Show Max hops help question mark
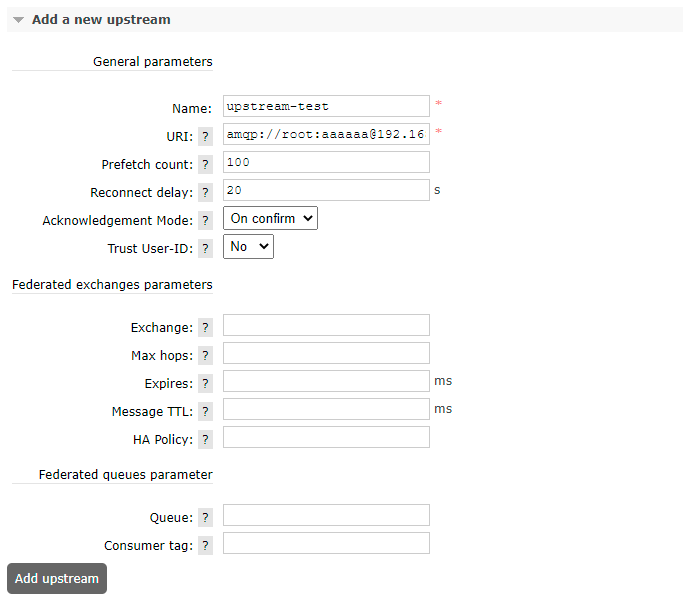The height and width of the screenshot is (600, 683). [205, 356]
